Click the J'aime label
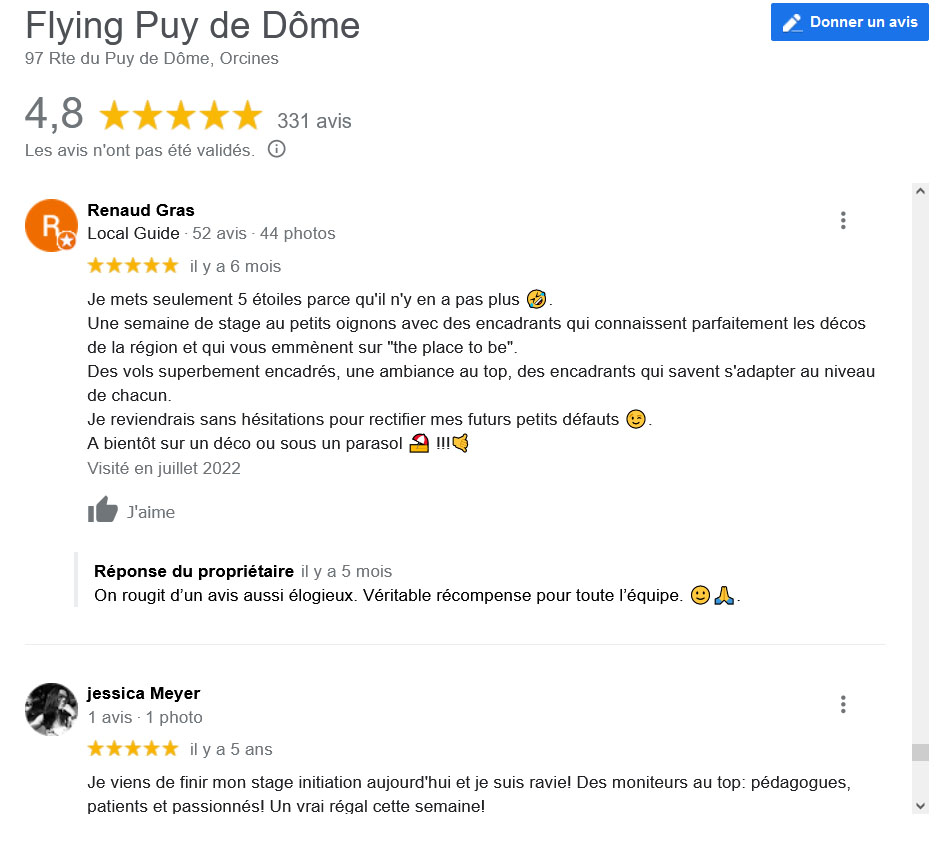The image size is (937, 849). coord(151,512)
